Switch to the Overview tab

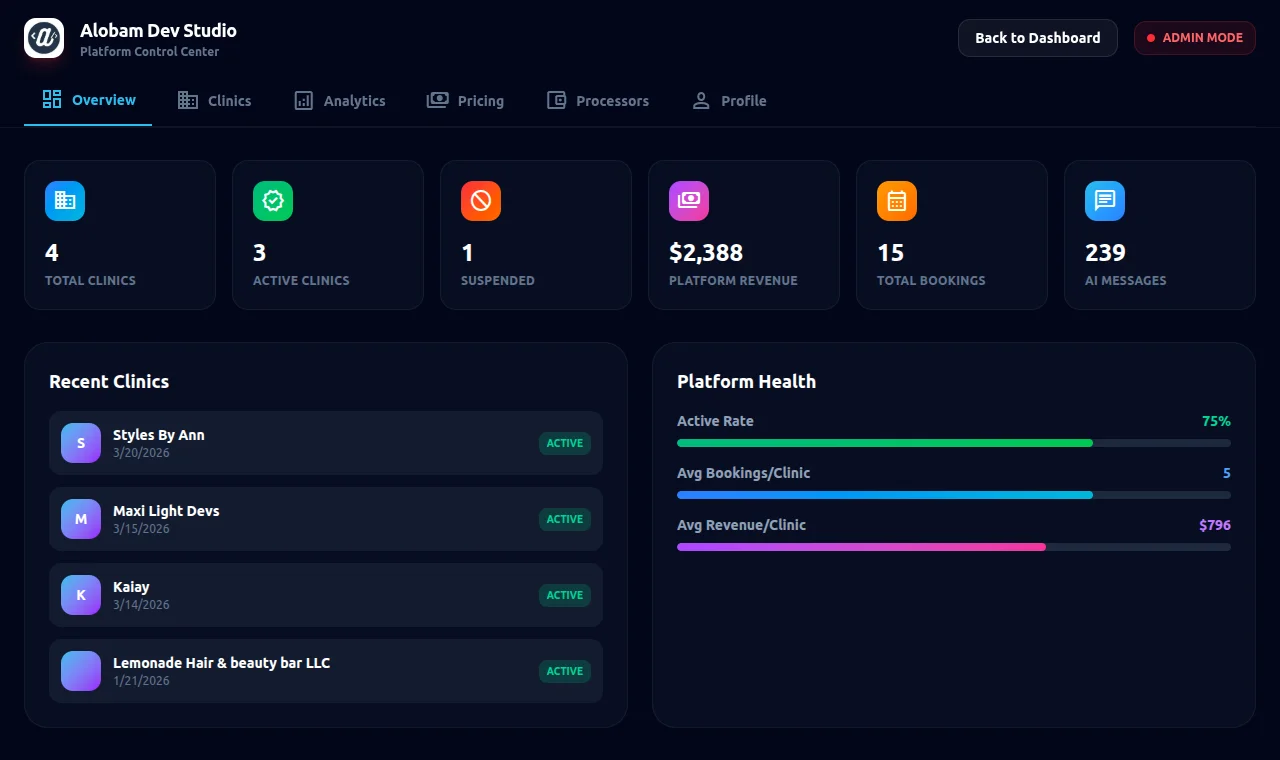88,100
